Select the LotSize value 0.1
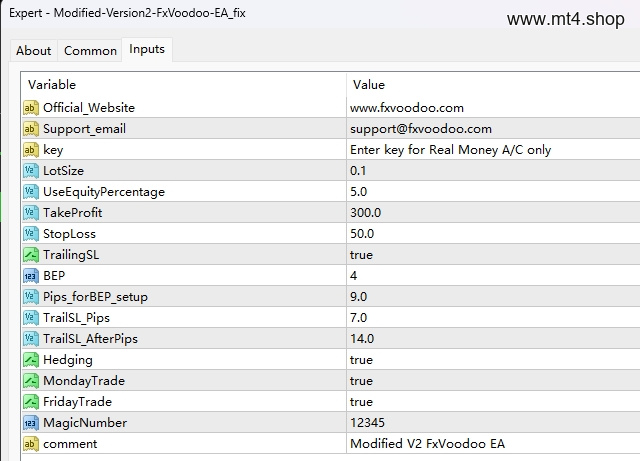The width and height of the screenshot is (640, 461). pos(493,171)
